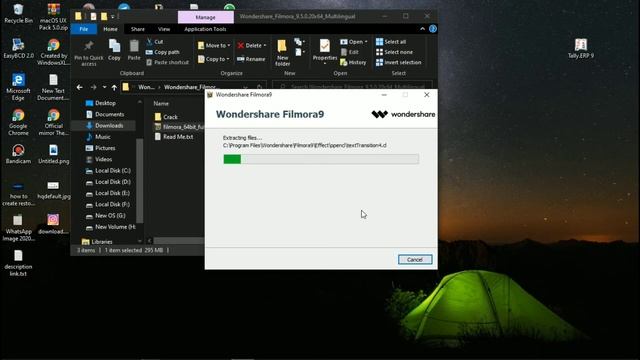Click the Name column header
640x360 pixels.
161,104
